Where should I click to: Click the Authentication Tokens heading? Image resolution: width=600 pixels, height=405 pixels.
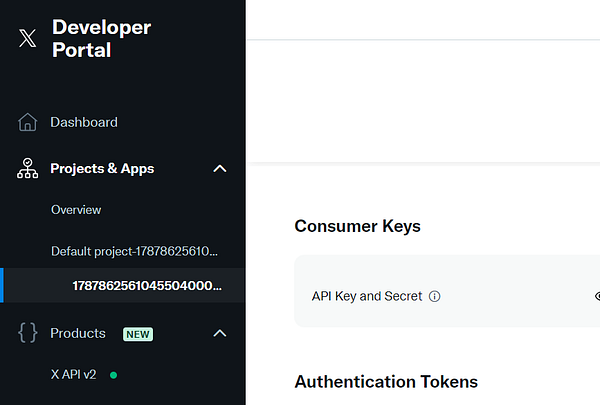click(x=386, y=381)
